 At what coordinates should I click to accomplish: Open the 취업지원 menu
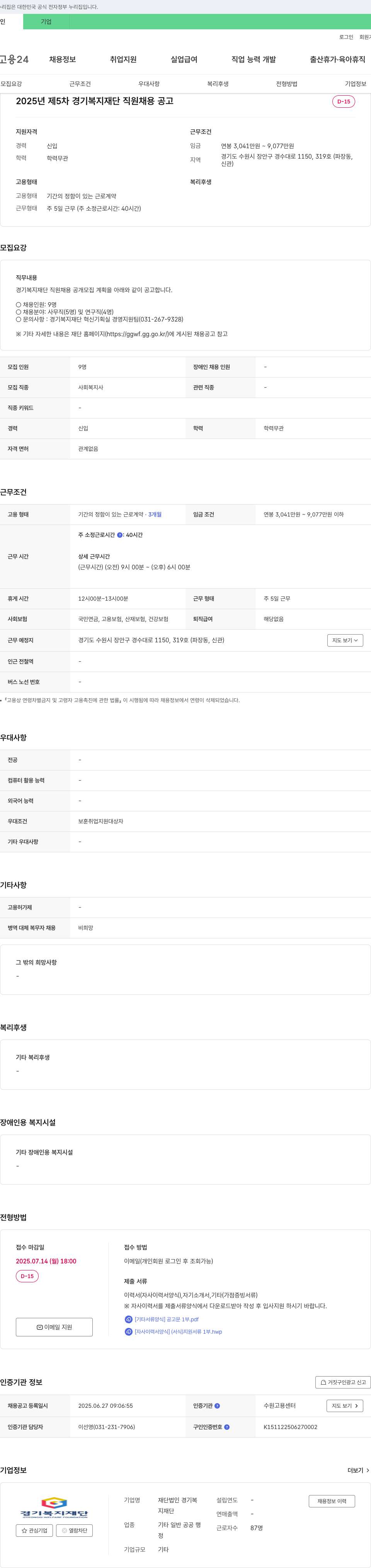coord(123,60)
